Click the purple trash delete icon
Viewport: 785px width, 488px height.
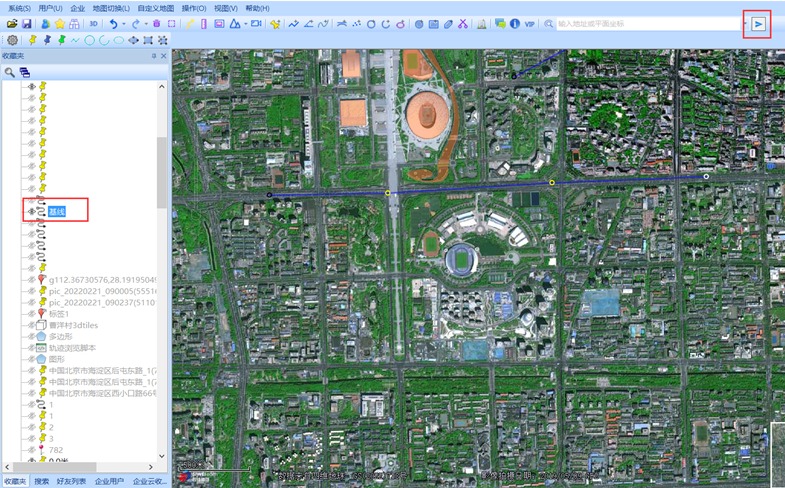pos(156,24)
